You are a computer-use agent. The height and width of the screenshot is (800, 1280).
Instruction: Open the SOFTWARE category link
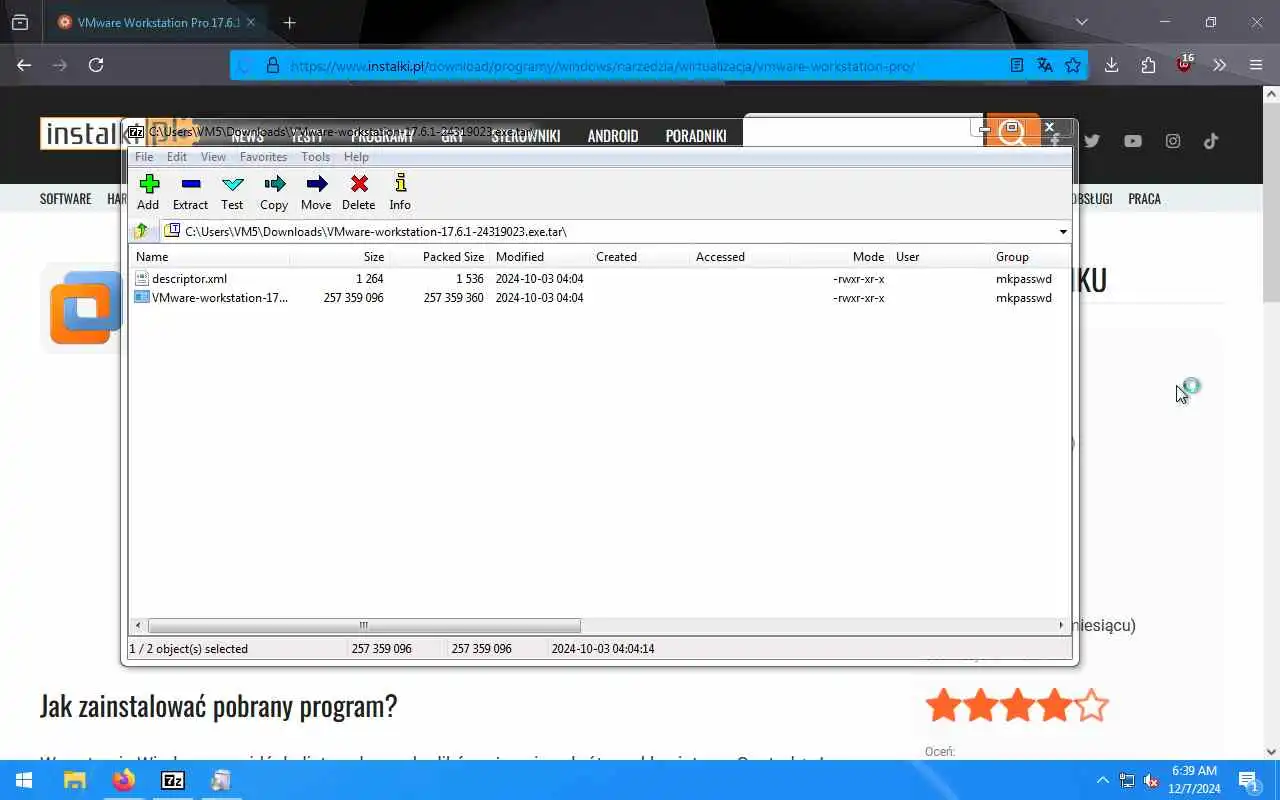(65, 199)
